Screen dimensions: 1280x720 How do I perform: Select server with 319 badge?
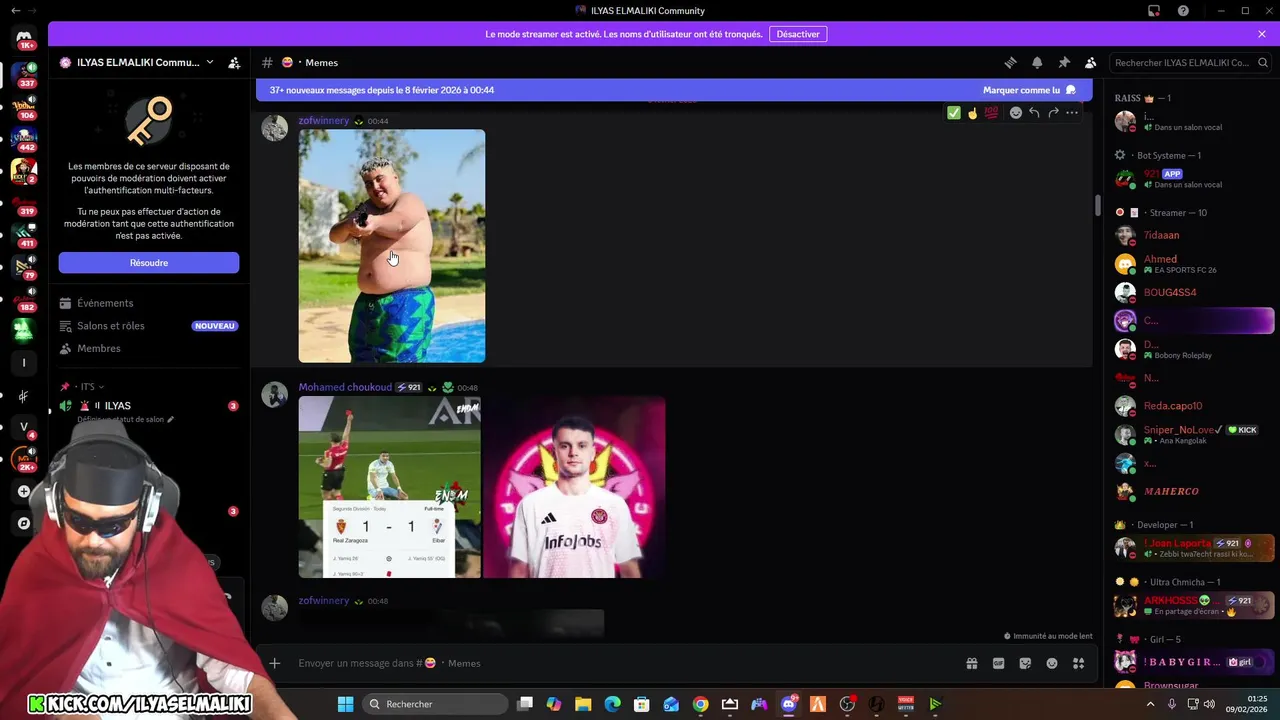coord(24,202)
